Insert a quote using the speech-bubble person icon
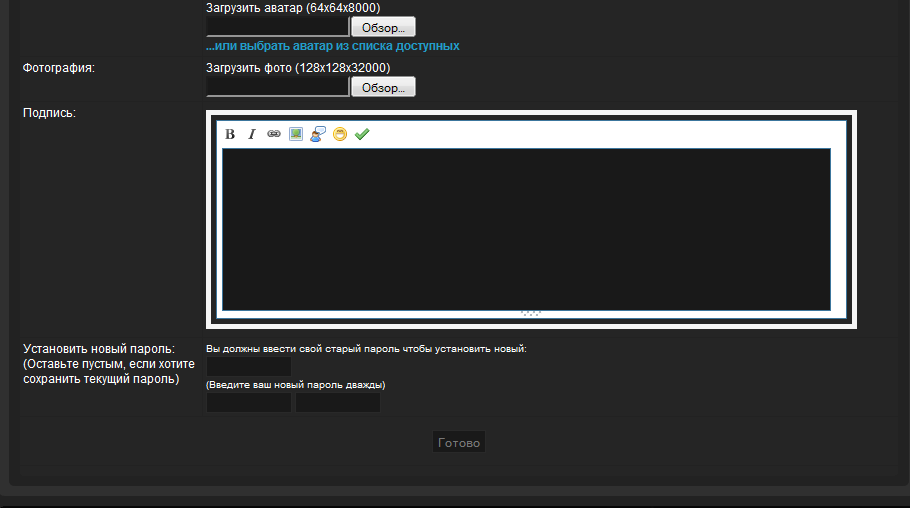This screenshot has height=508, width=910. pyautogui.click(x=318, y=134)
